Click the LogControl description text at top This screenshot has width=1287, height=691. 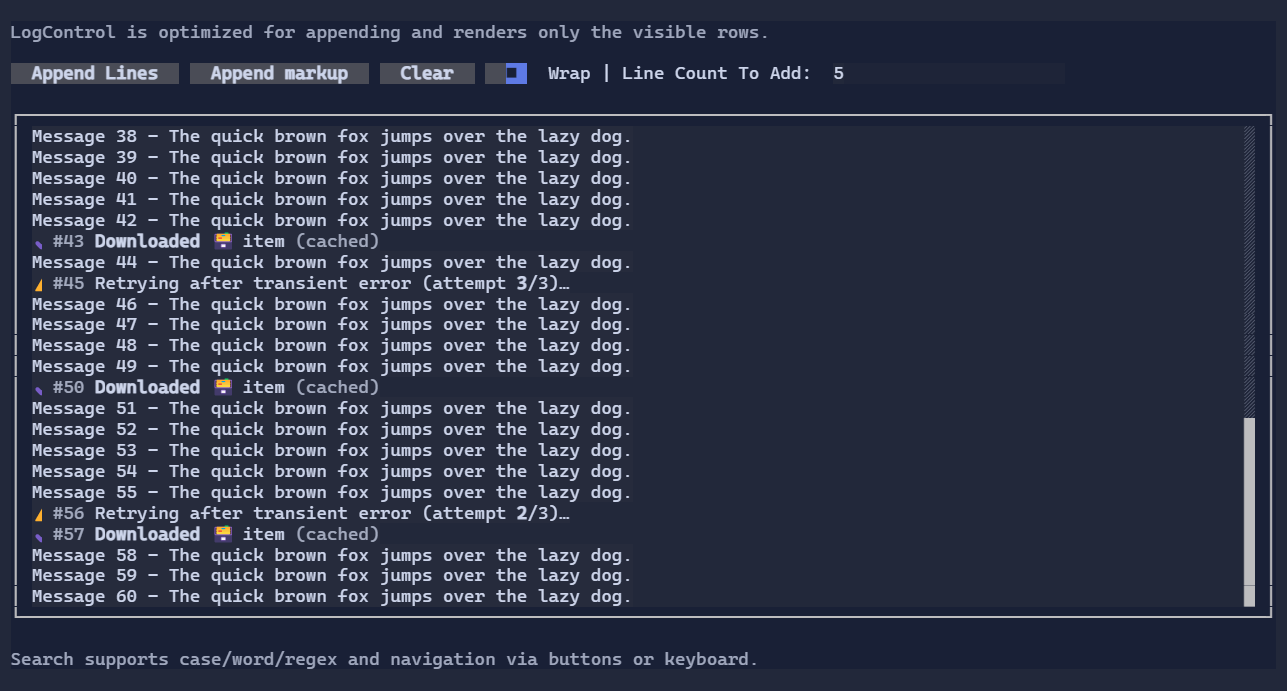[389, 32]
